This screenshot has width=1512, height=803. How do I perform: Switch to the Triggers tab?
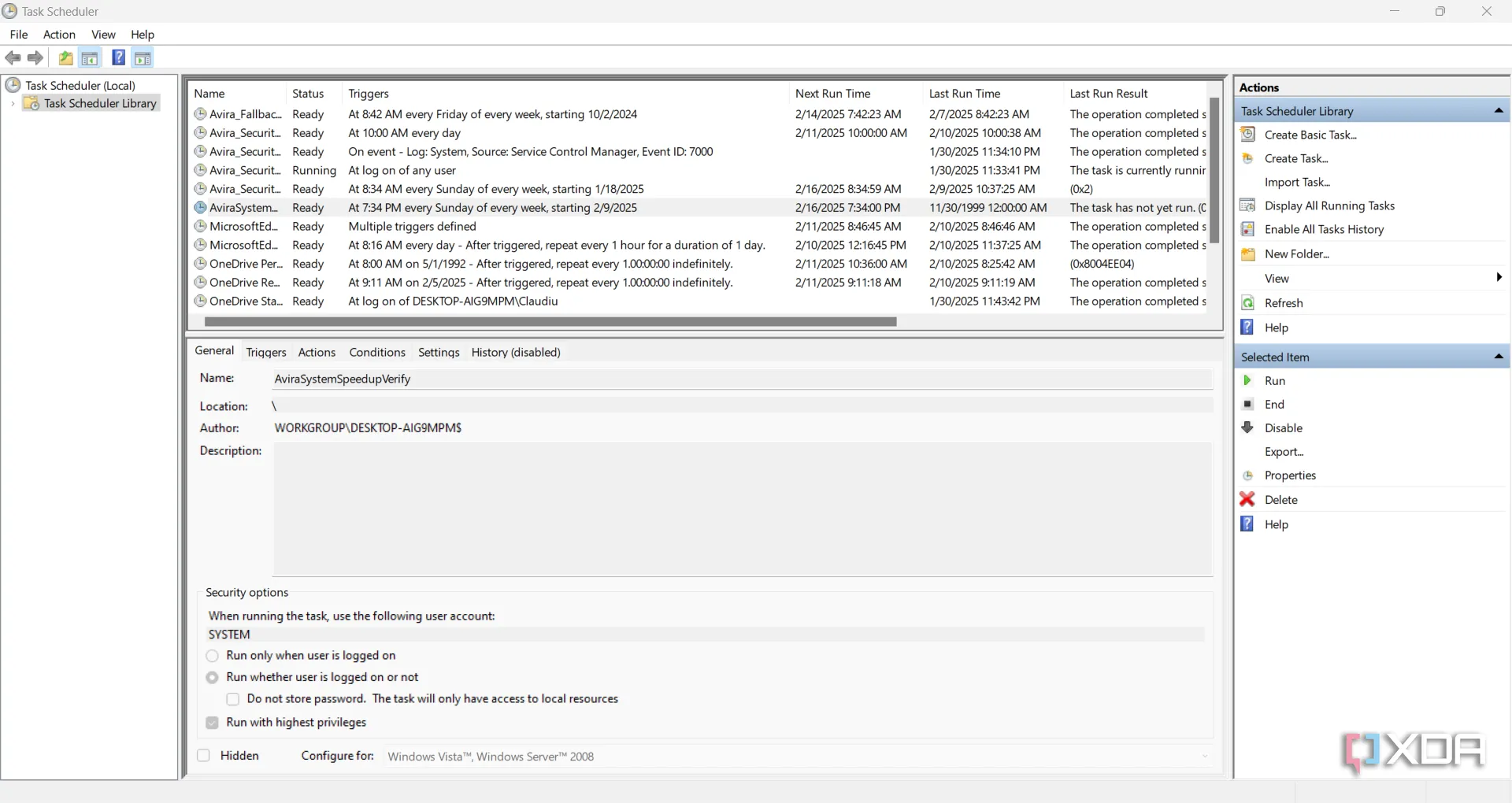click(x=265, y=353)
